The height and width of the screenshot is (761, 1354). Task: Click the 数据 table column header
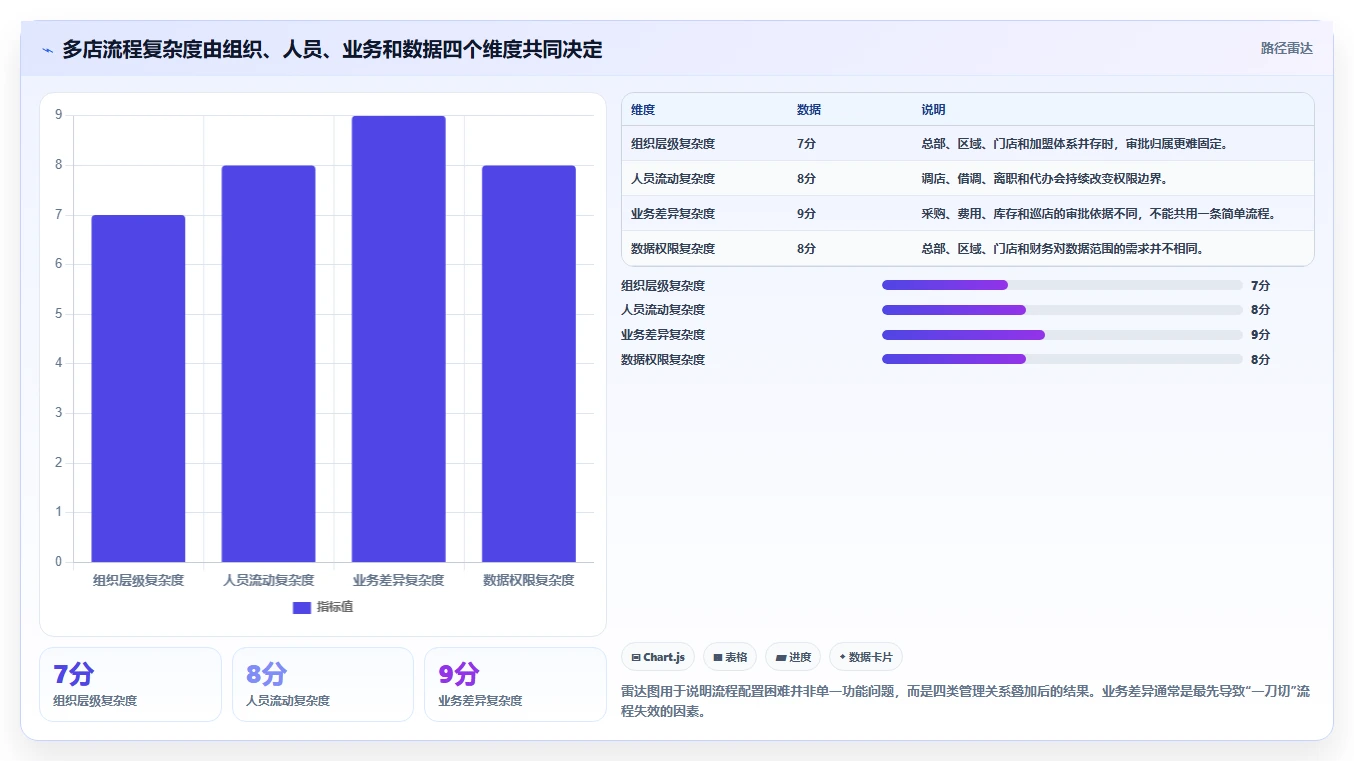[x=809, y=110]
